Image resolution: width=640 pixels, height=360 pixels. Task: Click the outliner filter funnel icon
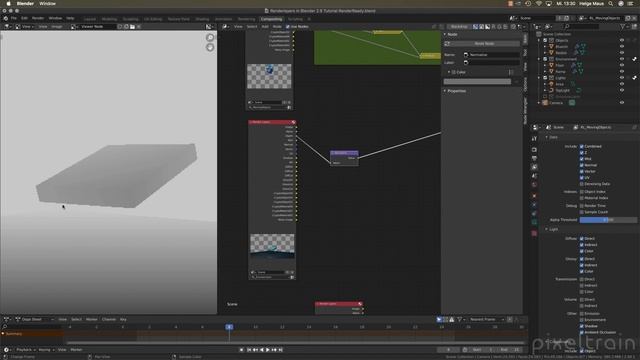point(622,27)
